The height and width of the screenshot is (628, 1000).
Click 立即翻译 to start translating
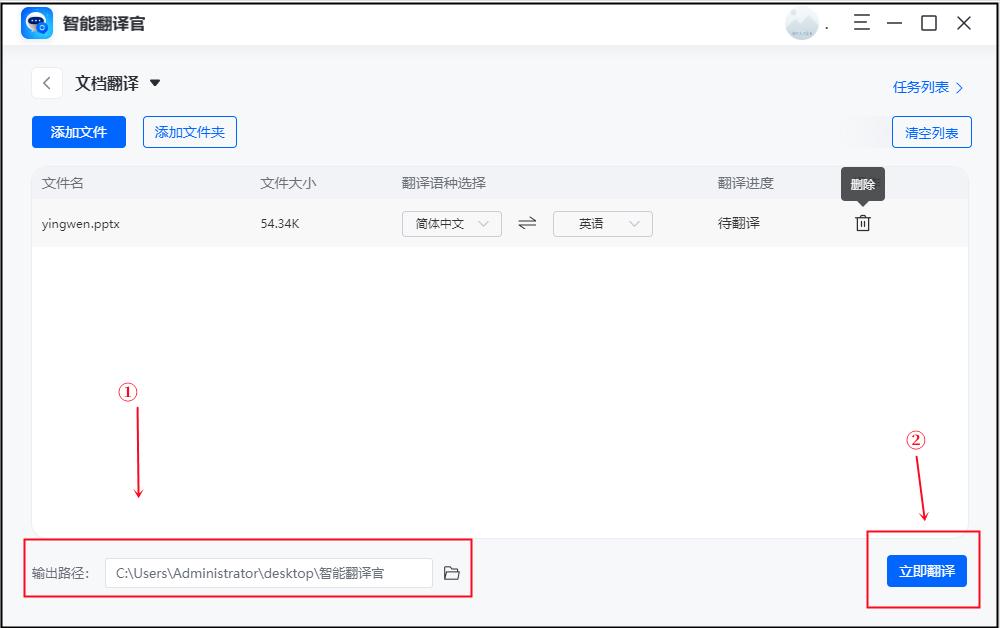coord(926,571)
